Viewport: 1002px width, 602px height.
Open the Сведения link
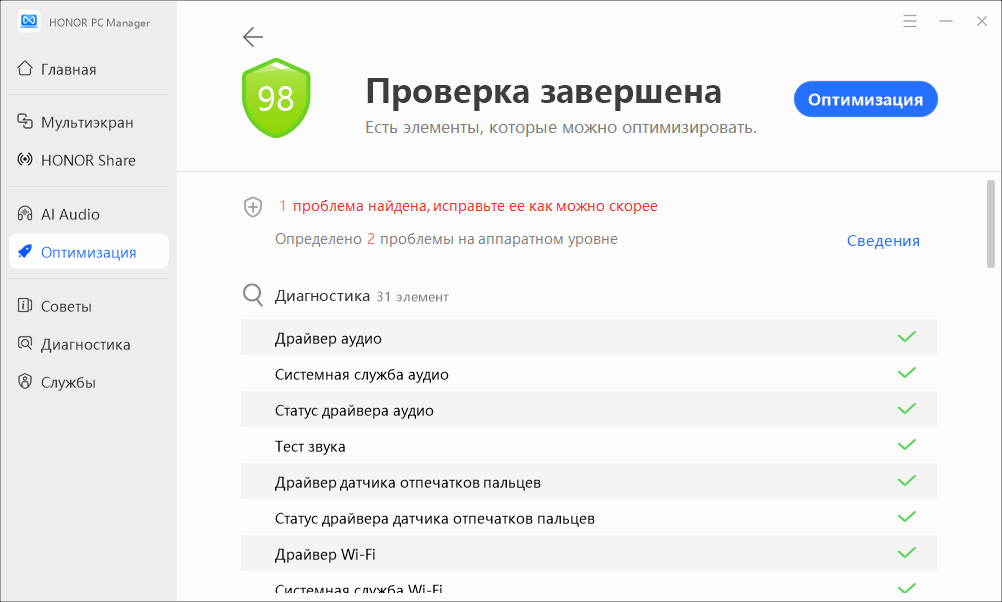883,240
